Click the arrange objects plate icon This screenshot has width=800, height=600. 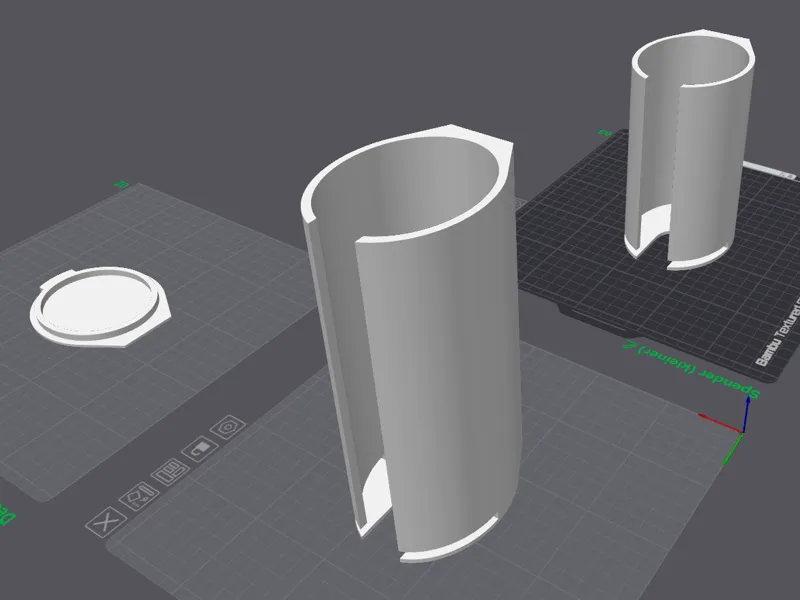[x=170, y=472]
